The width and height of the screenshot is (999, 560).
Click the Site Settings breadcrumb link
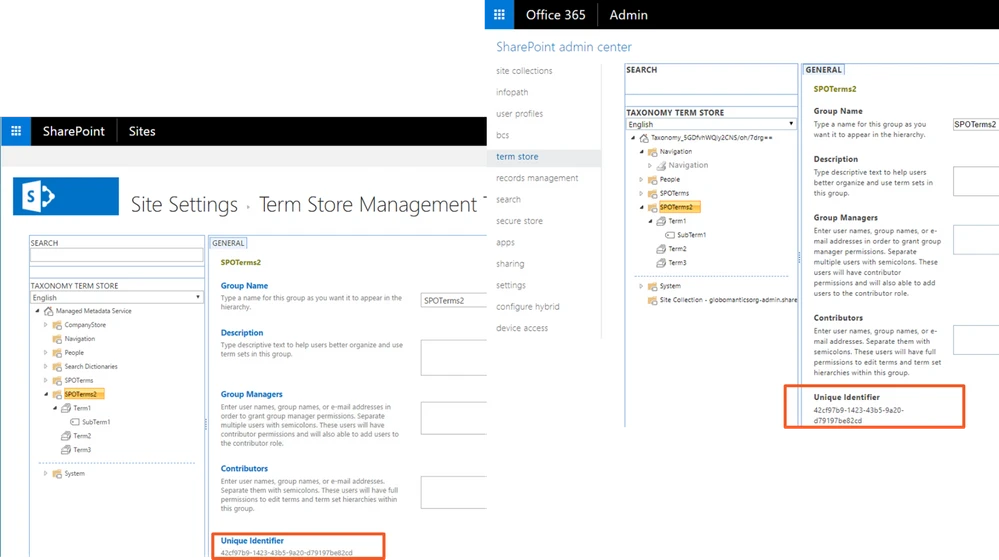184,205
